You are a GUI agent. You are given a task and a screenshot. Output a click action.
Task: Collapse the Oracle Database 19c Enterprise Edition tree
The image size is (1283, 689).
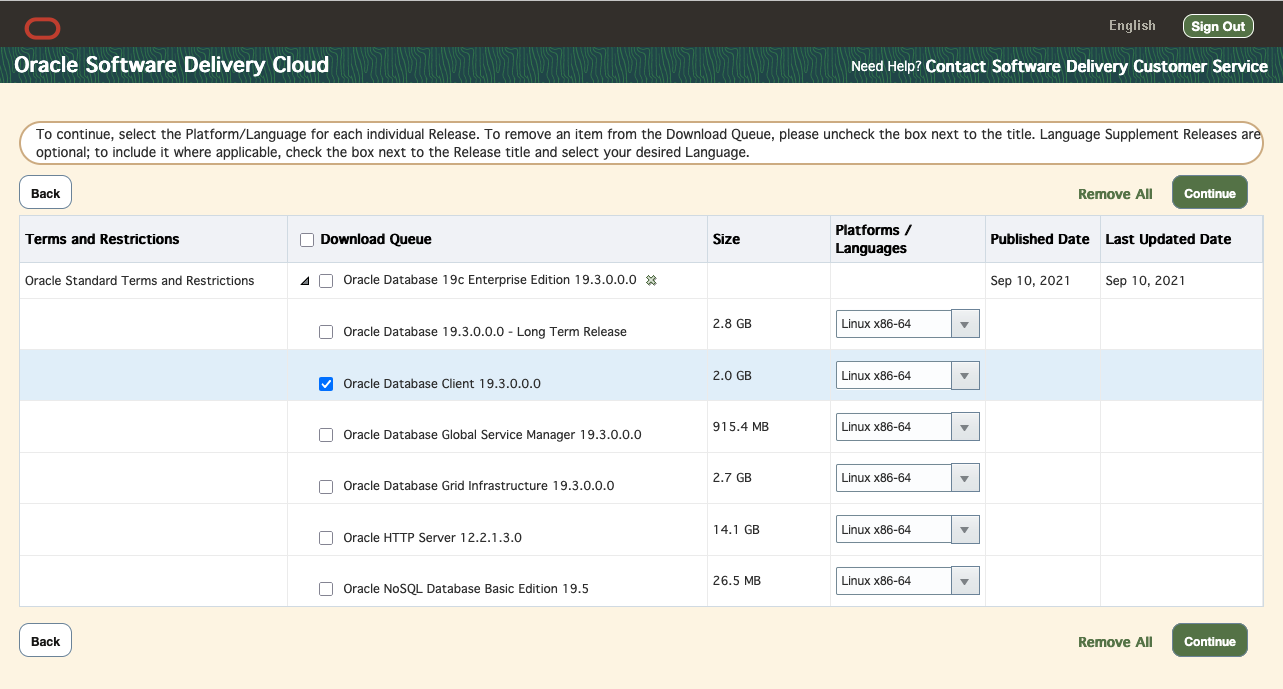click(x=305, y=281)
